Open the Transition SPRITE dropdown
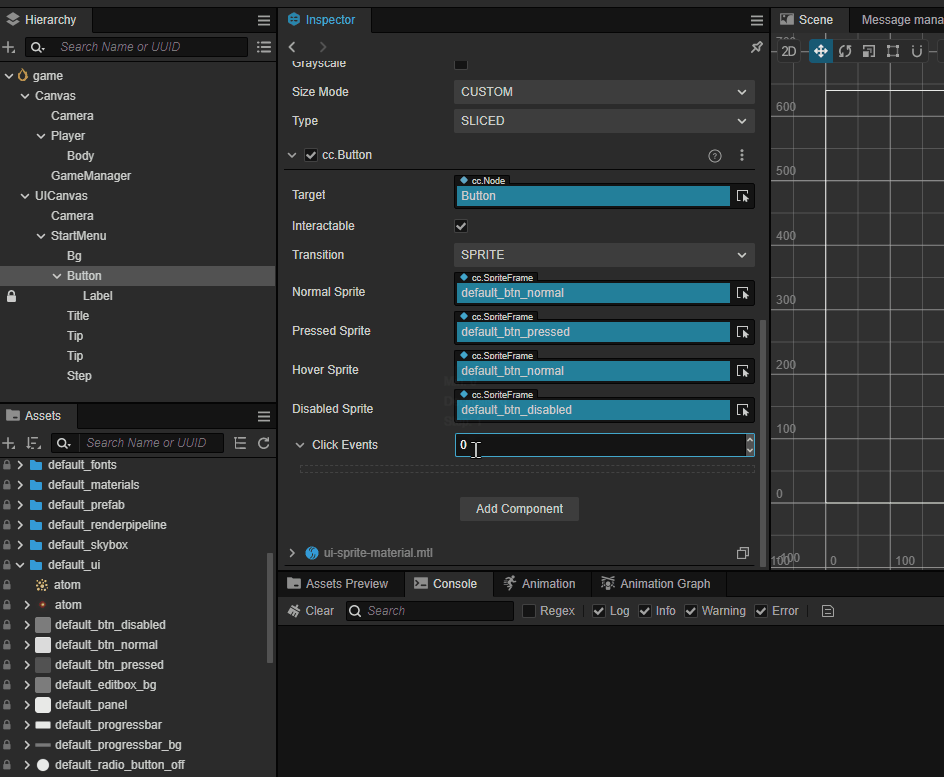 604,255
